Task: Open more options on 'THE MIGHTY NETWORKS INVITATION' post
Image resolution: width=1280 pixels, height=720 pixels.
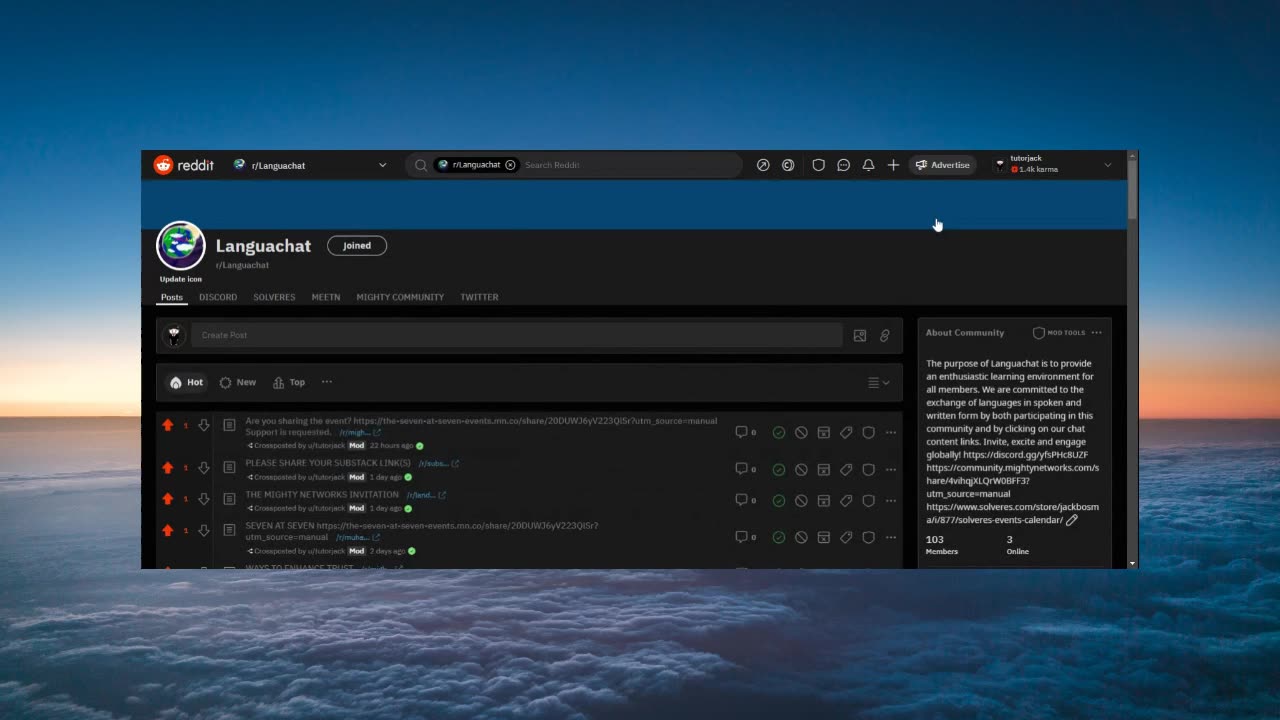Action: pyautogui.click(x=891, y=500)
